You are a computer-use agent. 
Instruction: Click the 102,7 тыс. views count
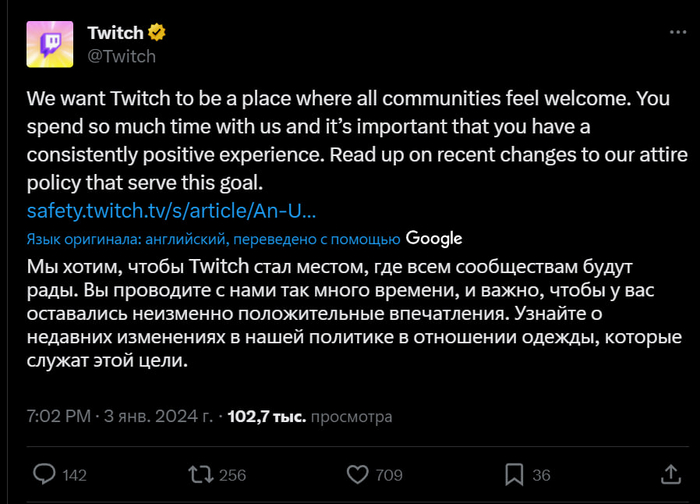click(x=268, y=416)
